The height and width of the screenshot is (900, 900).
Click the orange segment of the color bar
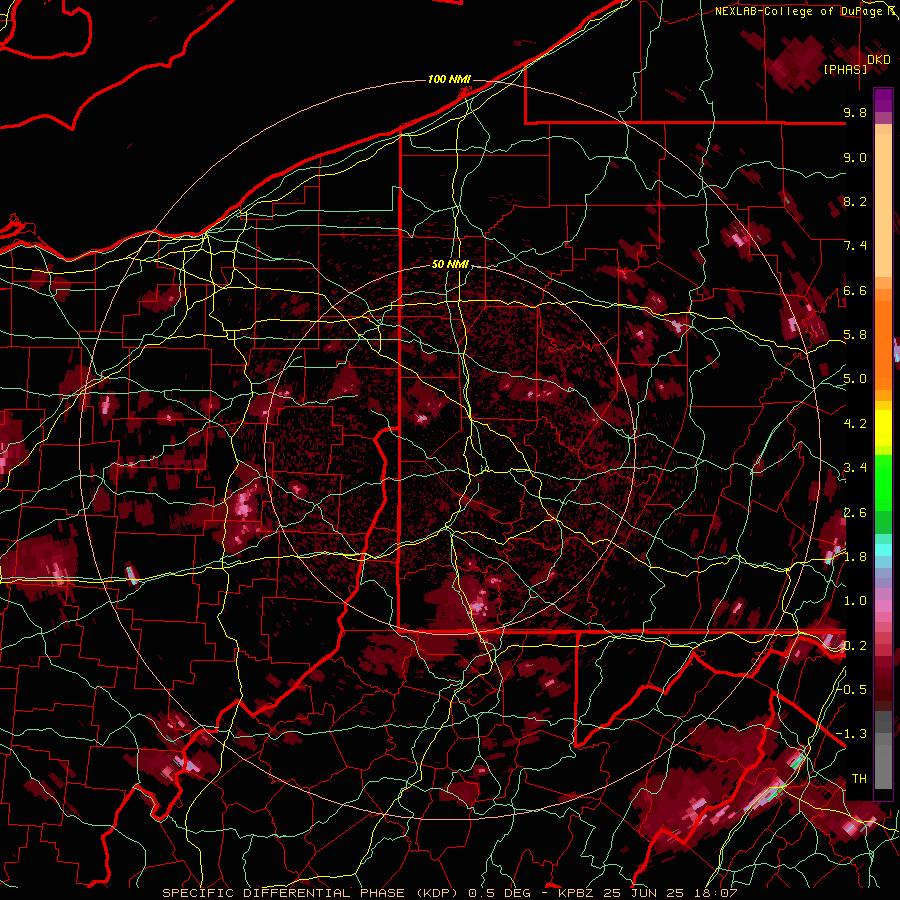point(883,344)
